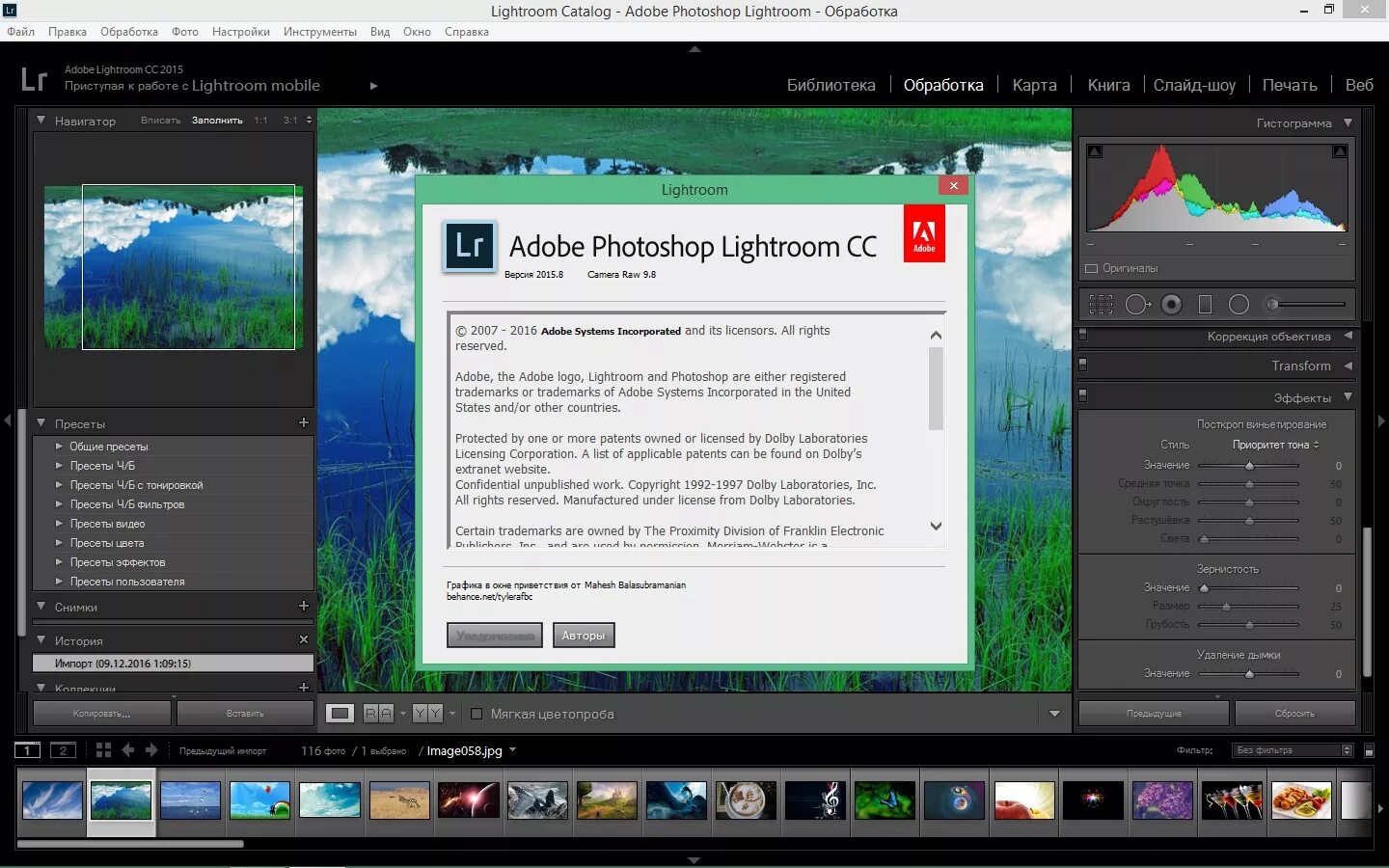Switch to Карта module
The height and width of the screenshot is (868, 1389).
[1035, 85]
